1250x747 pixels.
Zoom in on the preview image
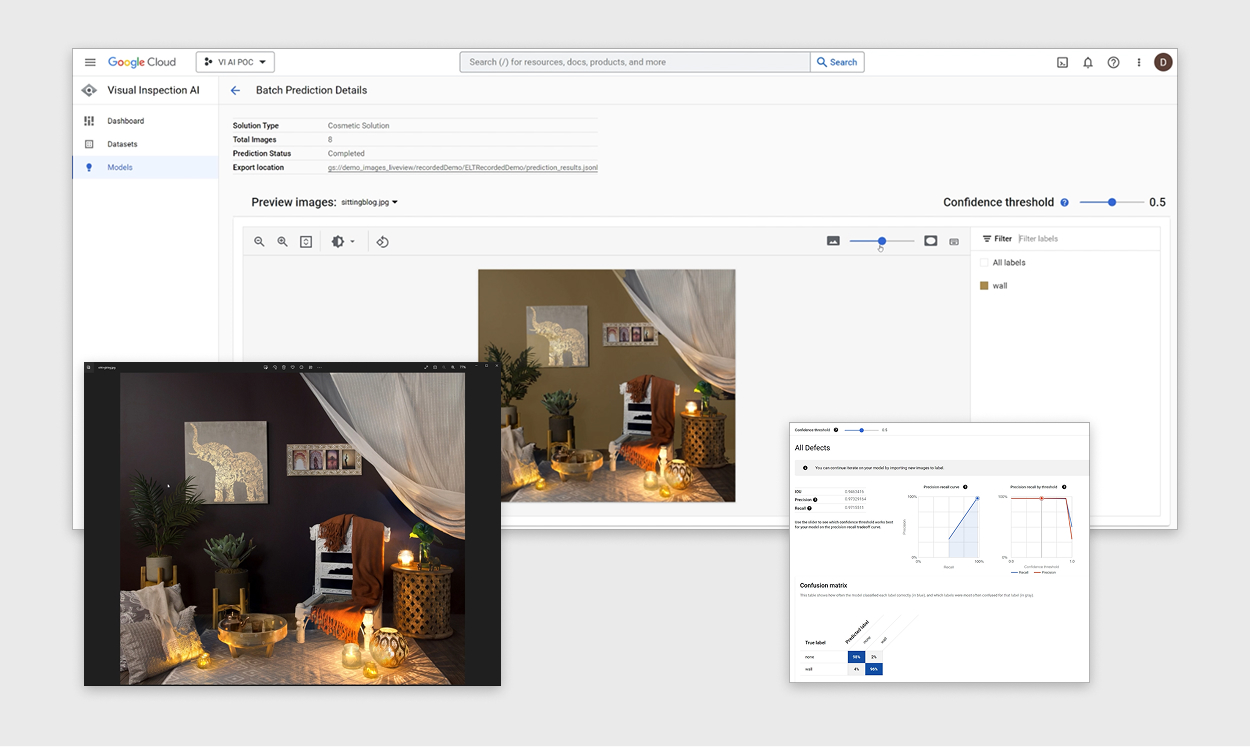[x=282, y=242]
